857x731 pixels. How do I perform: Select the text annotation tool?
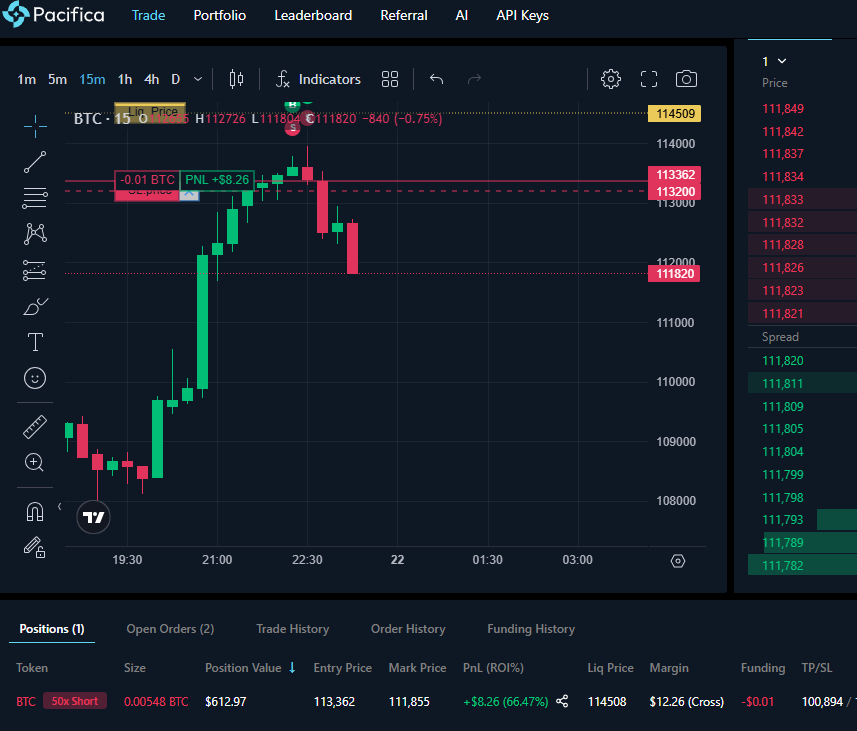pos(35,342)
